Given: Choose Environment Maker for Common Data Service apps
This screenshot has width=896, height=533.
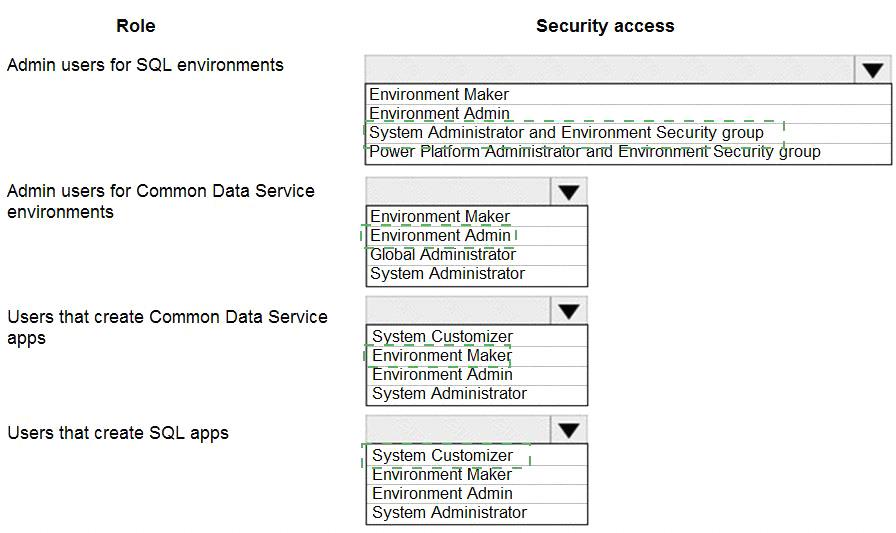Looking at the screenshot, I should click(x=477, y=355).
